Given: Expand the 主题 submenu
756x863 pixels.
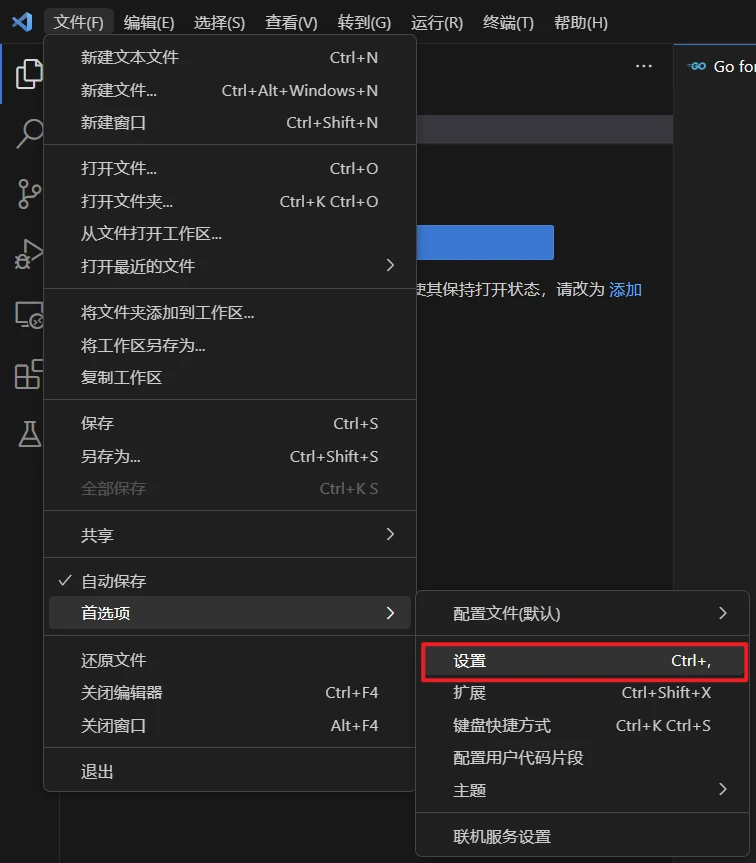Looking at the screenshot, I should click(x=583, y=790).
